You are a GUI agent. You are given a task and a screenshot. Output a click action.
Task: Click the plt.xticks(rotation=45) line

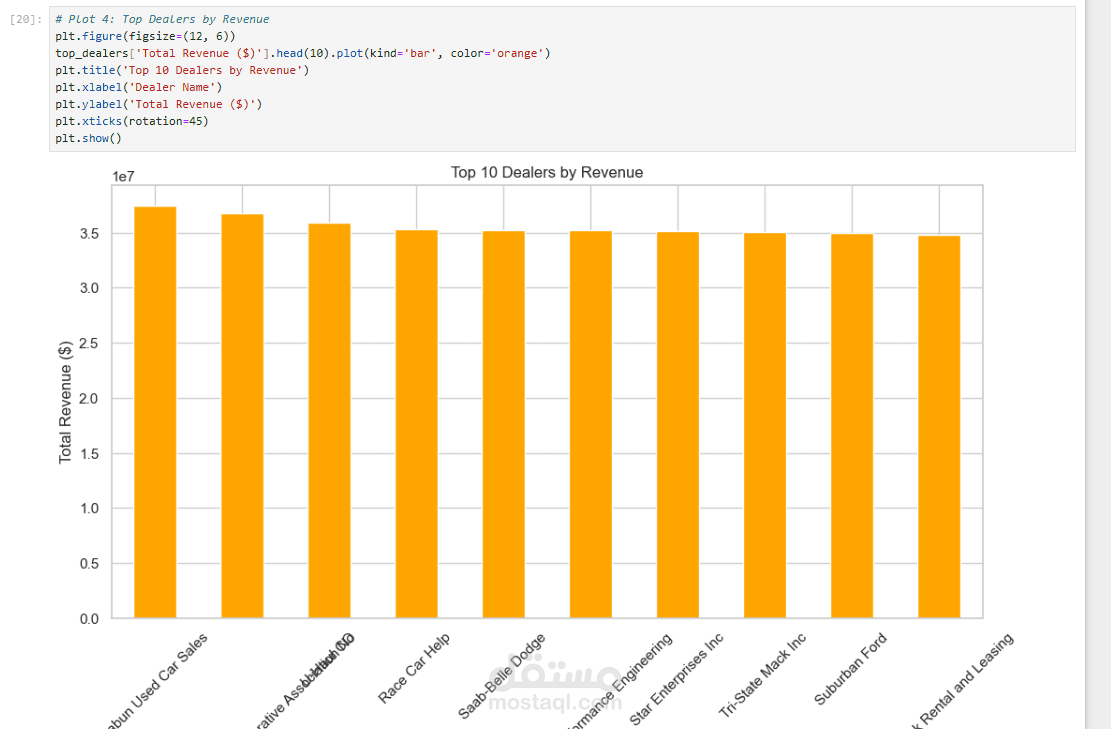pyautogui.click(x=132, y=121)
